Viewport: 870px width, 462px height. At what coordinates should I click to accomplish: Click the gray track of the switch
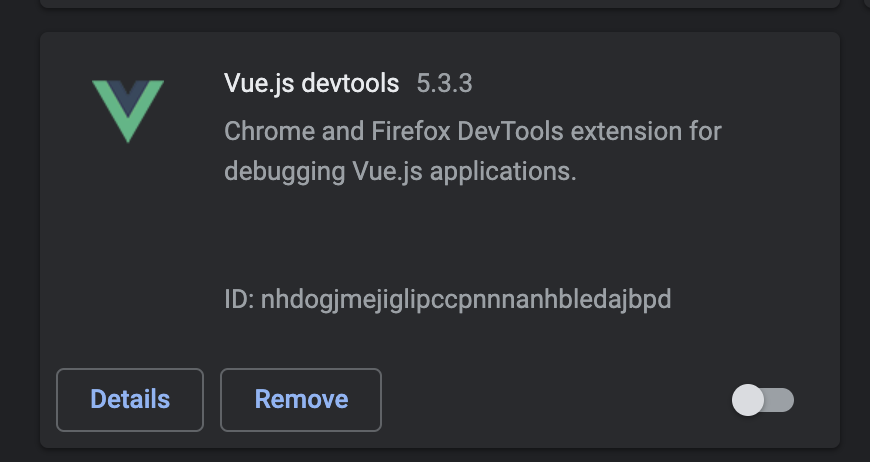pos(780,400)
